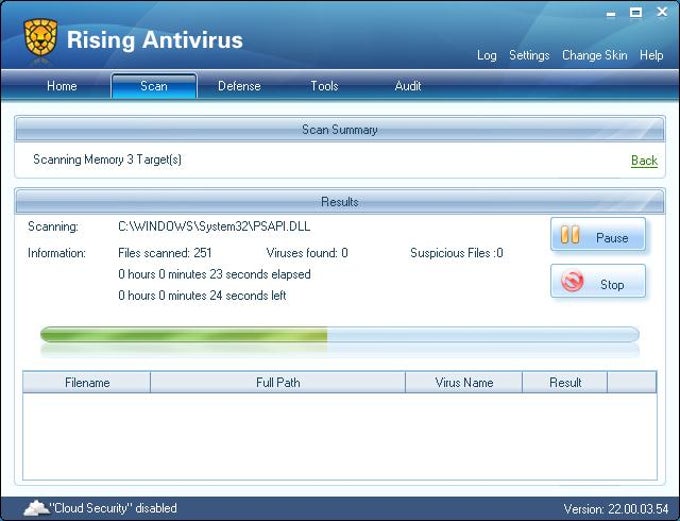Click the Filename column header
Image resolution: width=680 pixels, height=521 pixels.
pos(87,382)
